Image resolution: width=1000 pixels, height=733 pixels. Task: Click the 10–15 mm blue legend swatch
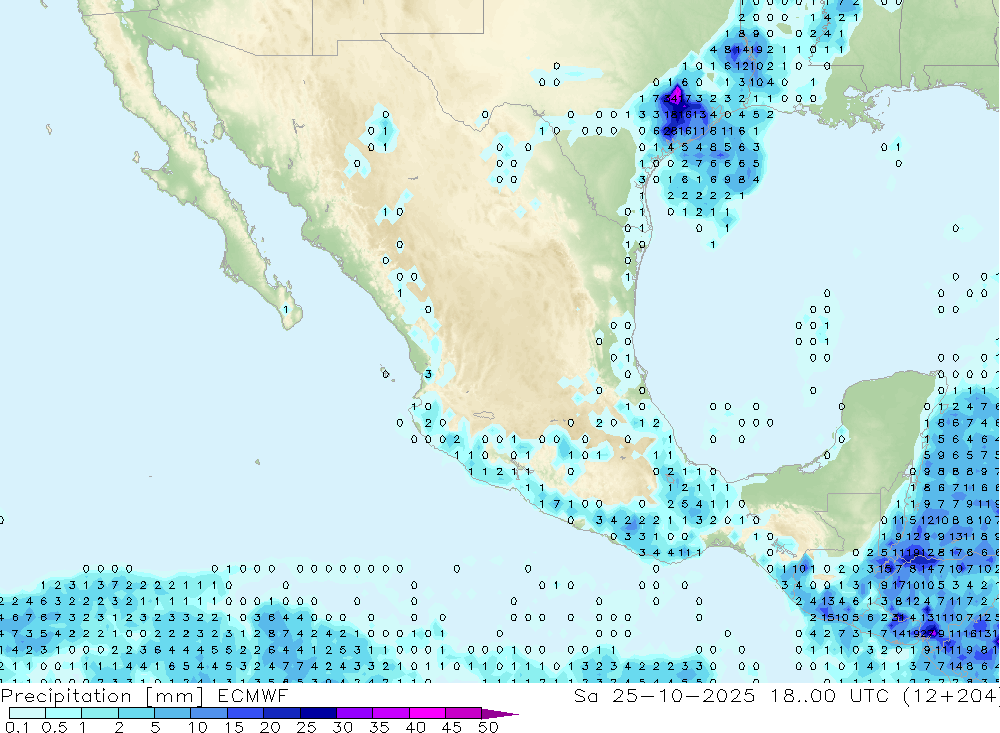(209, 713)
